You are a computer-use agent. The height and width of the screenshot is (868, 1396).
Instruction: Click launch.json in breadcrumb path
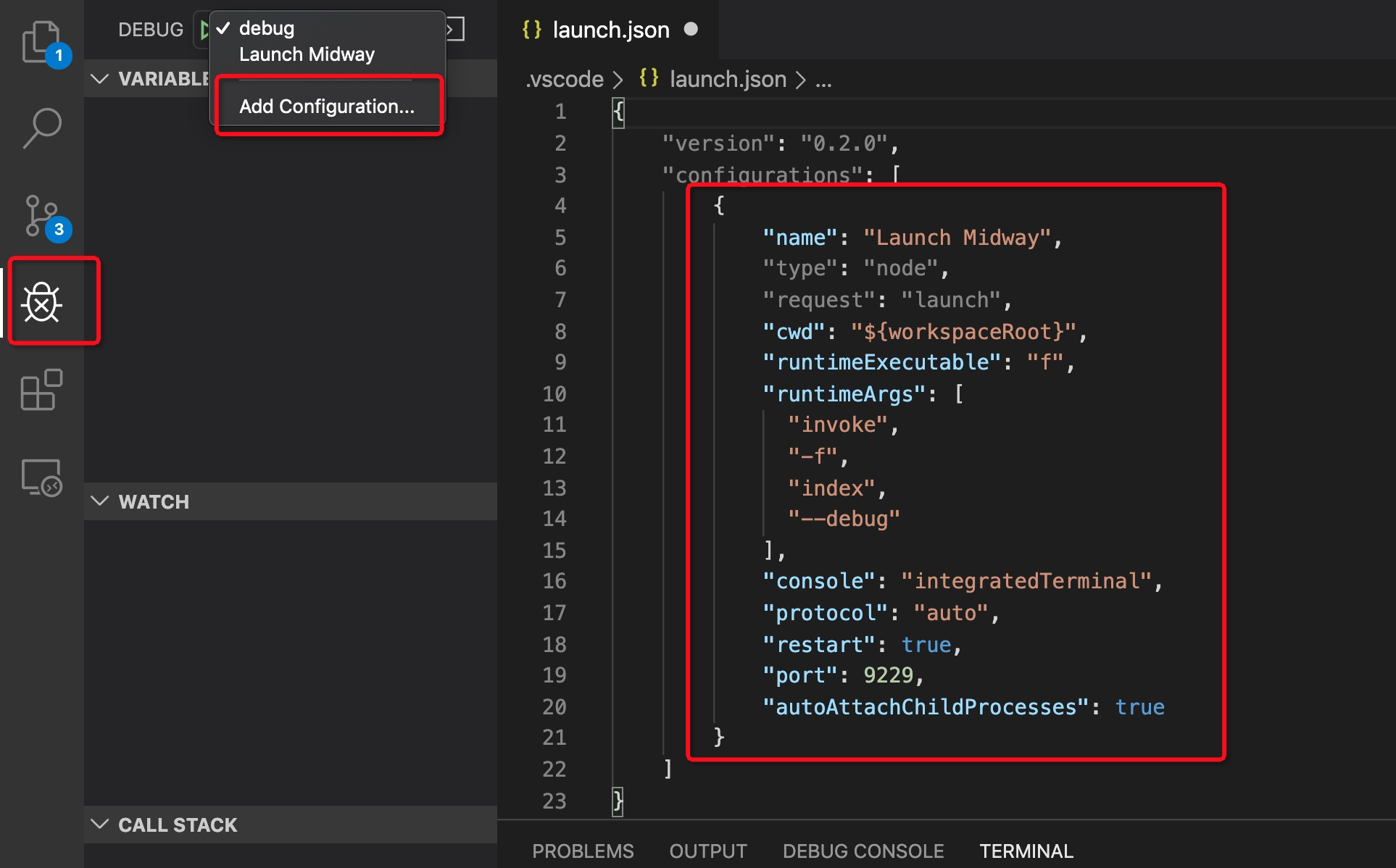[728, 78]
